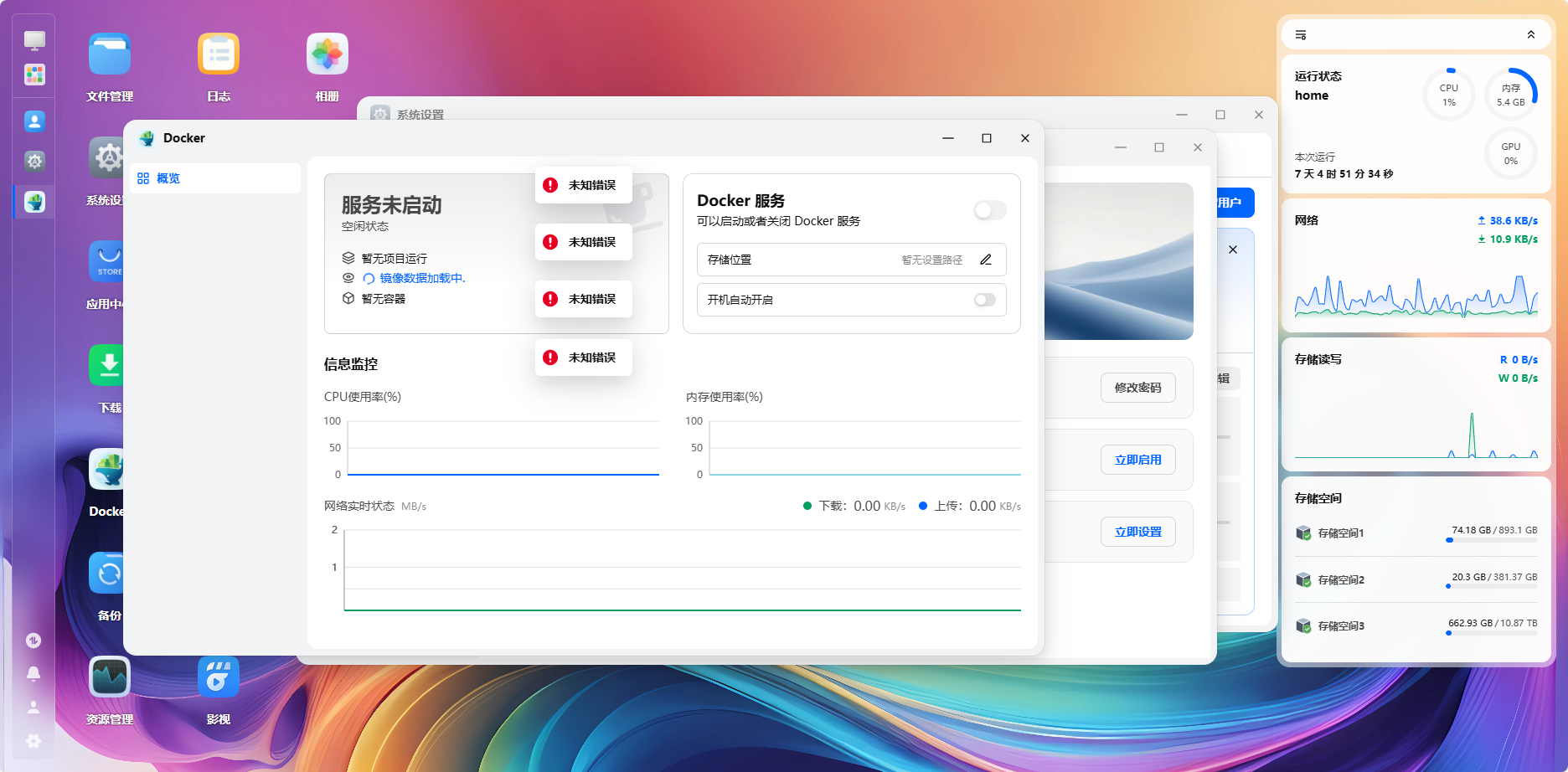The image size is (1568, 772).
Task: Launch the 影视 video app
Action: [x=219, y=677]
